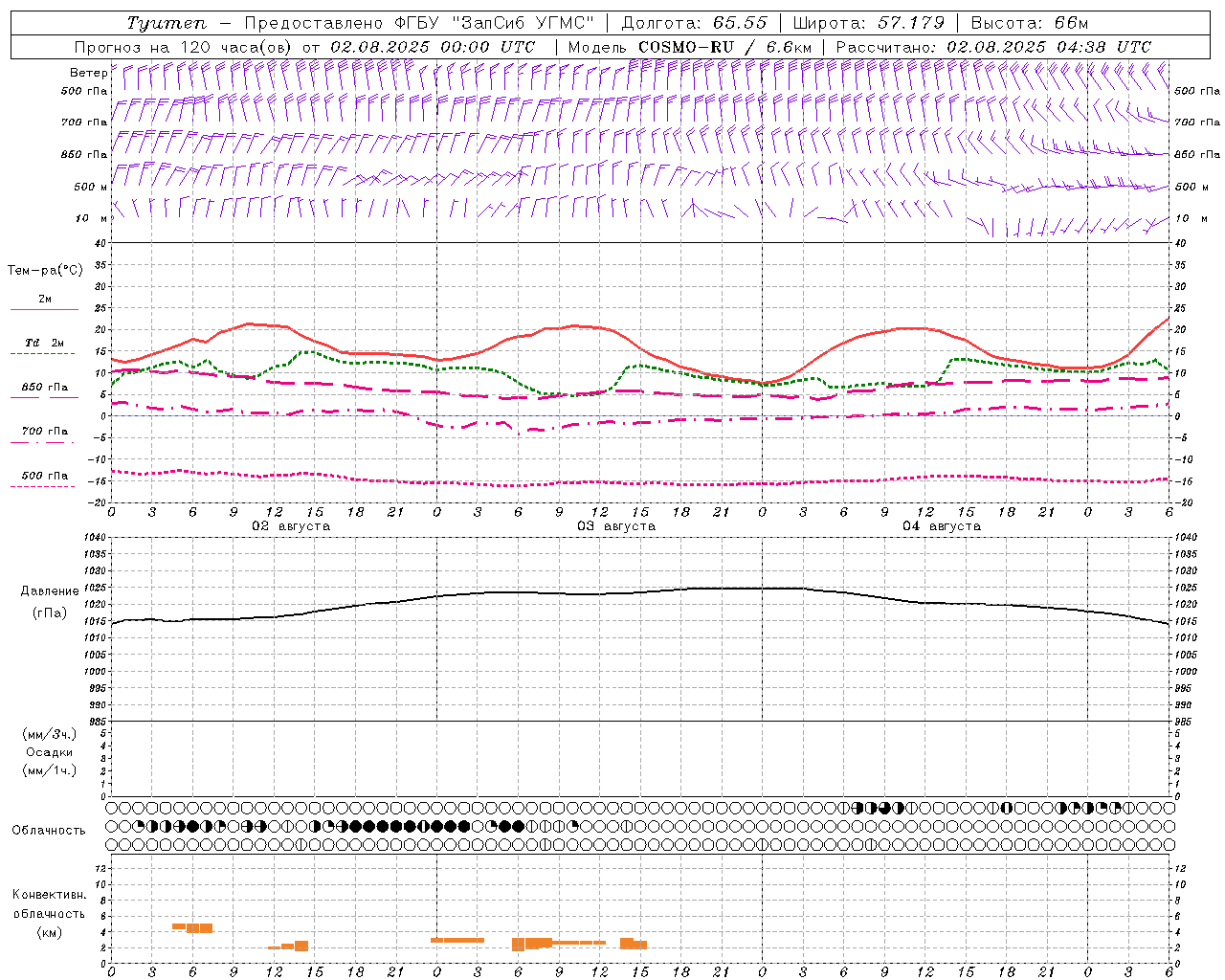Click the red line sample under "2м"
1225x980 pixels.
pos(44,310)
